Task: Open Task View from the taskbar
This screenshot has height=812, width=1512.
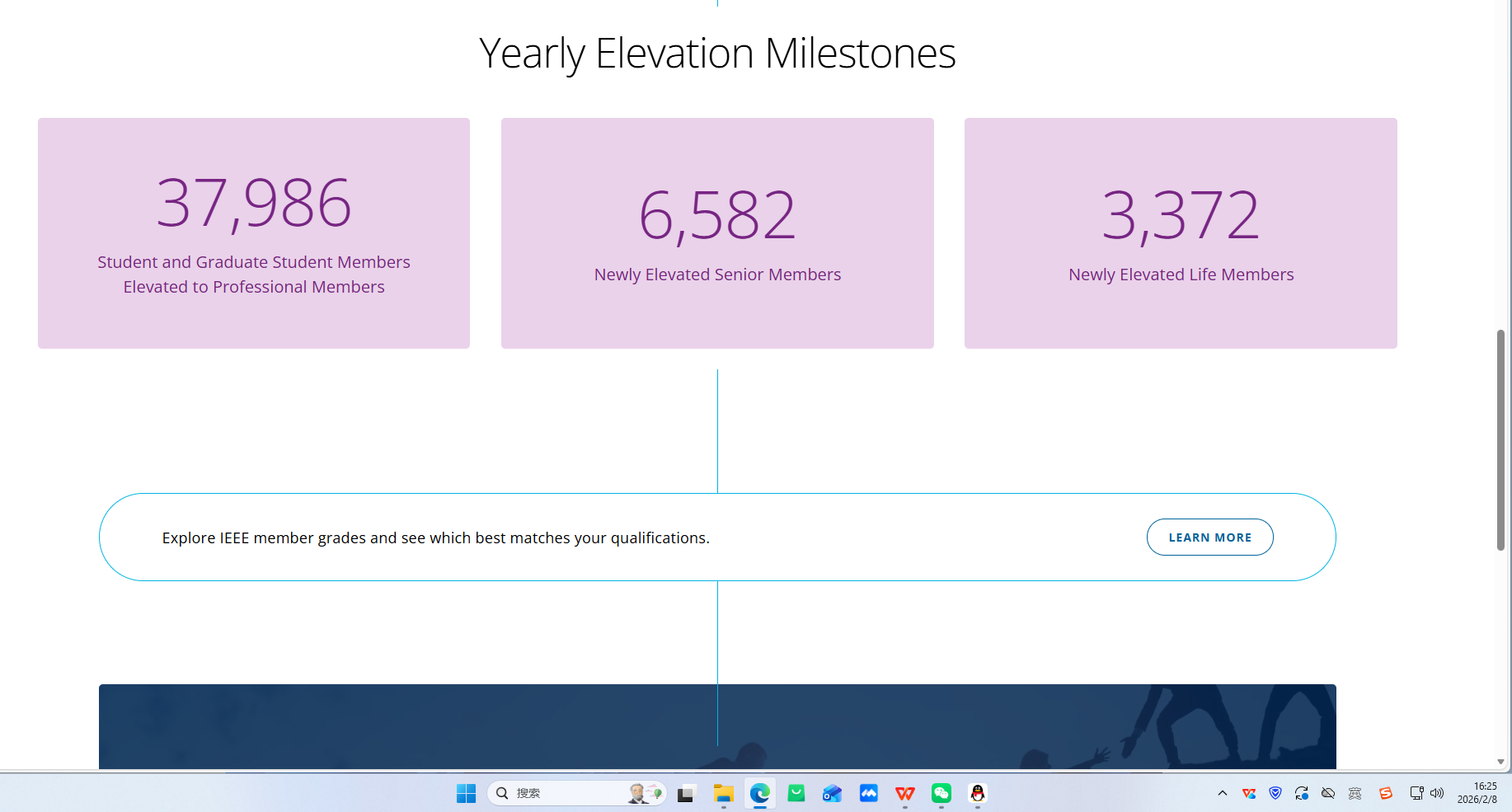Action: 686,793
